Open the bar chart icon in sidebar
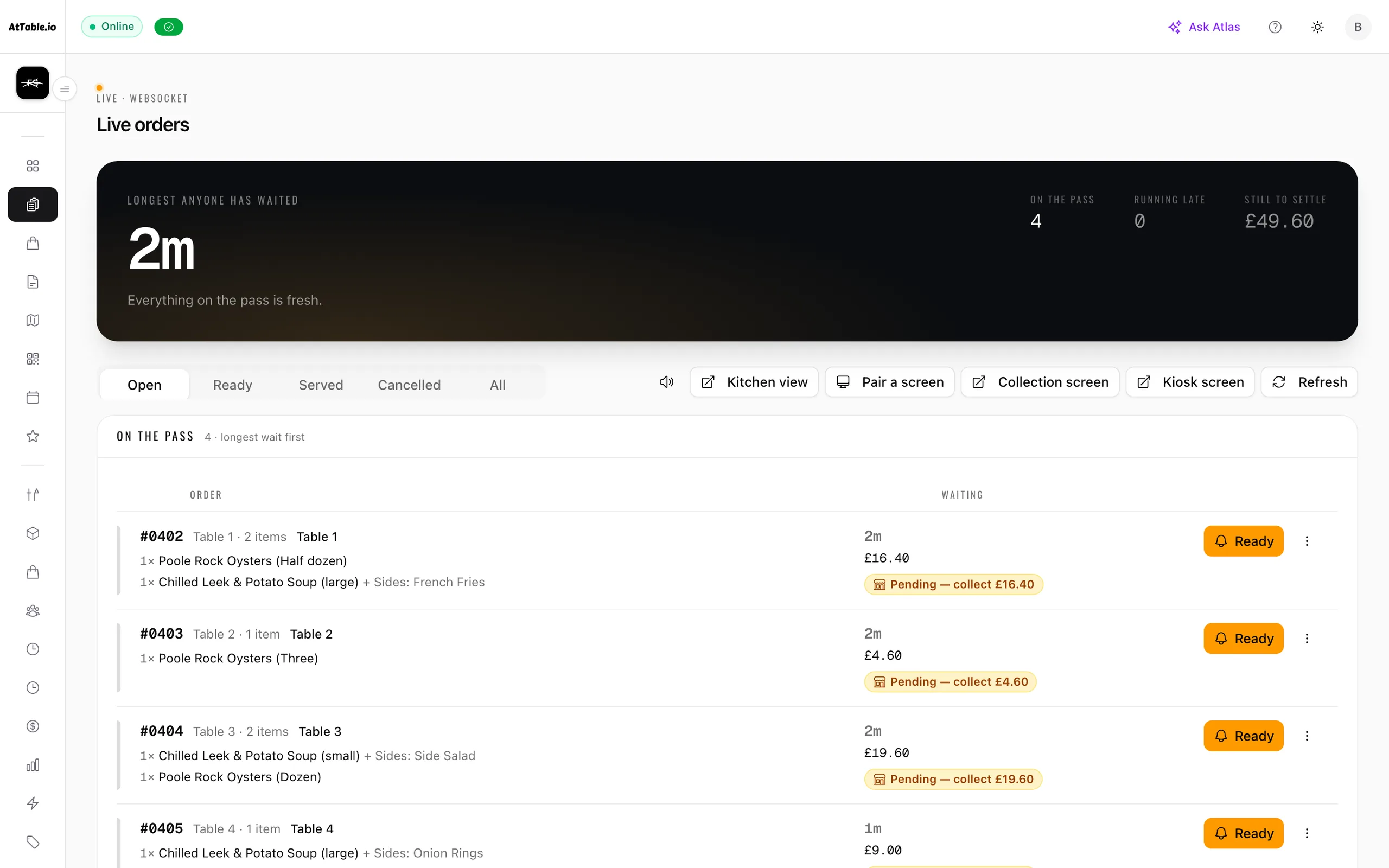The width and height of the screenshot is (1389, 868). (x=33, y=765)
